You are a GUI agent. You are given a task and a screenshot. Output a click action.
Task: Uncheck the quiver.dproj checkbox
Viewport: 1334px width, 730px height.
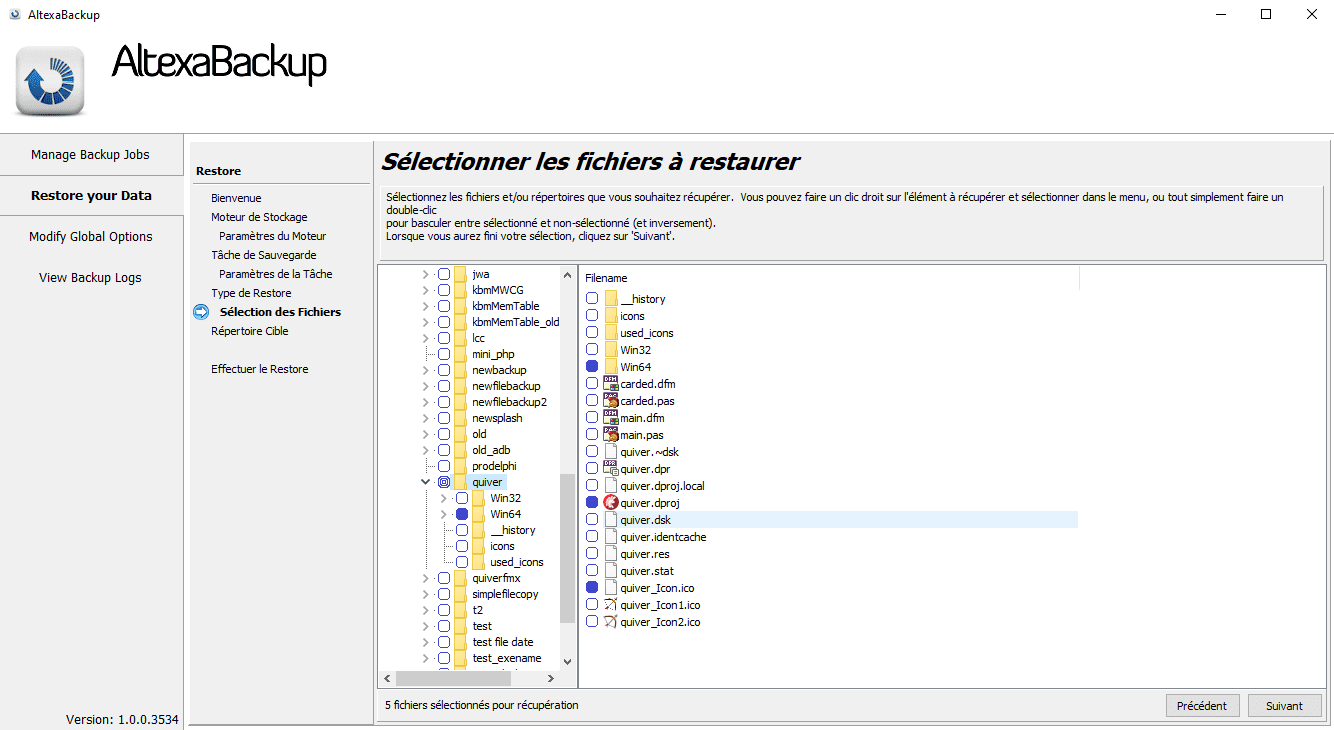click(592, 502)
